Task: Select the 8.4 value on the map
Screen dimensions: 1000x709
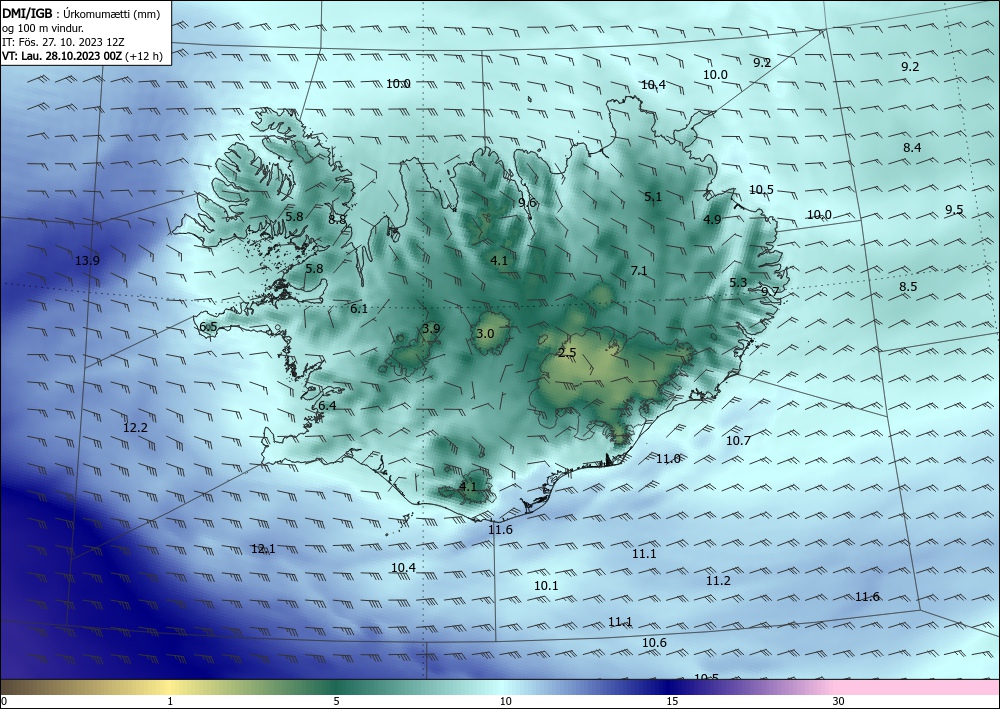Action: pos(912,148)
